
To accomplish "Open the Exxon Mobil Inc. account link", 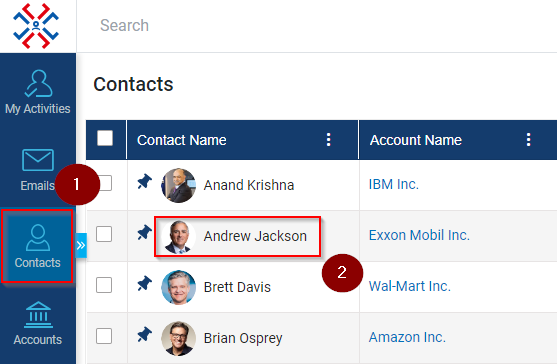I will (x=419, y=235).
